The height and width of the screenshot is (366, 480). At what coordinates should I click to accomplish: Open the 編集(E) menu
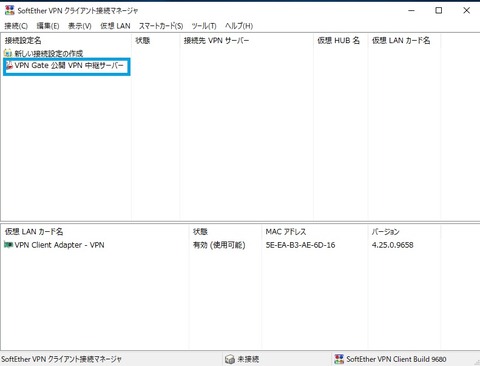coord(48,26)
